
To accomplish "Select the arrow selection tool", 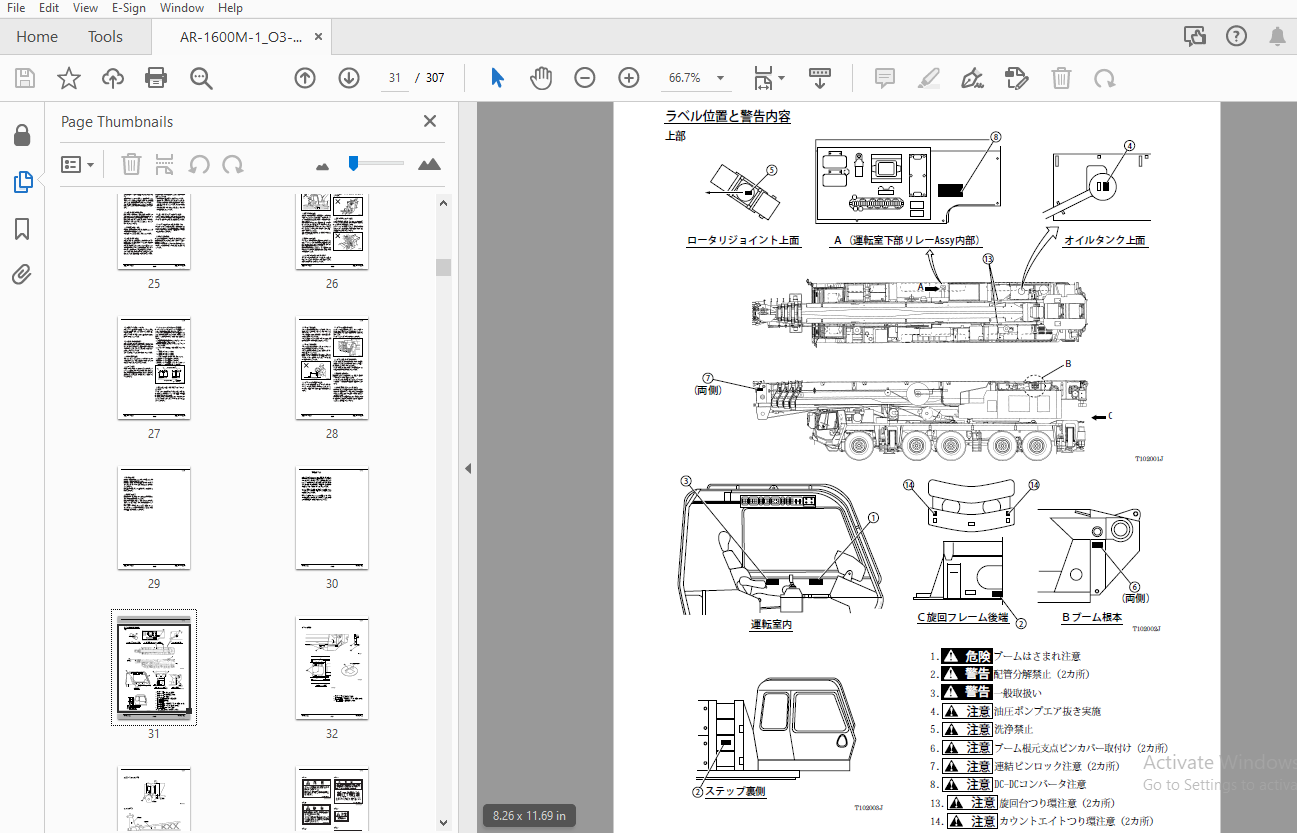I will (497, 78).
